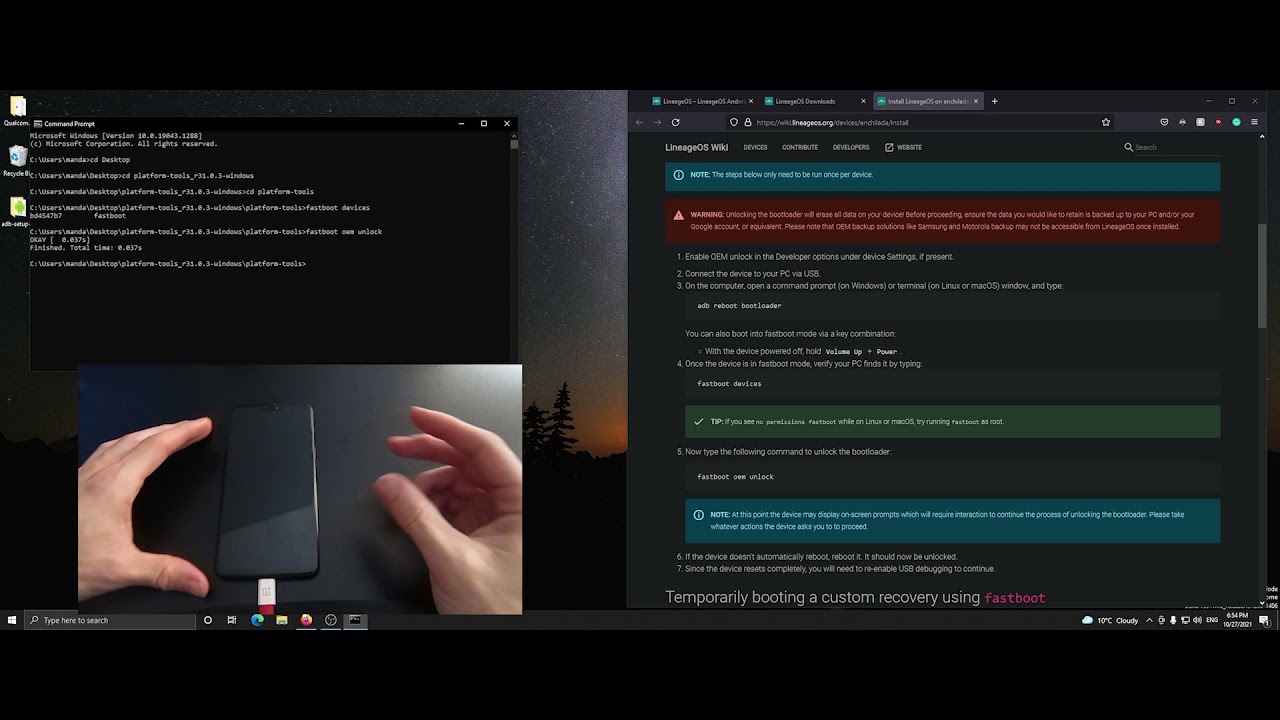Open the 10°C Cloudy weather widget

coord(1110,620)
